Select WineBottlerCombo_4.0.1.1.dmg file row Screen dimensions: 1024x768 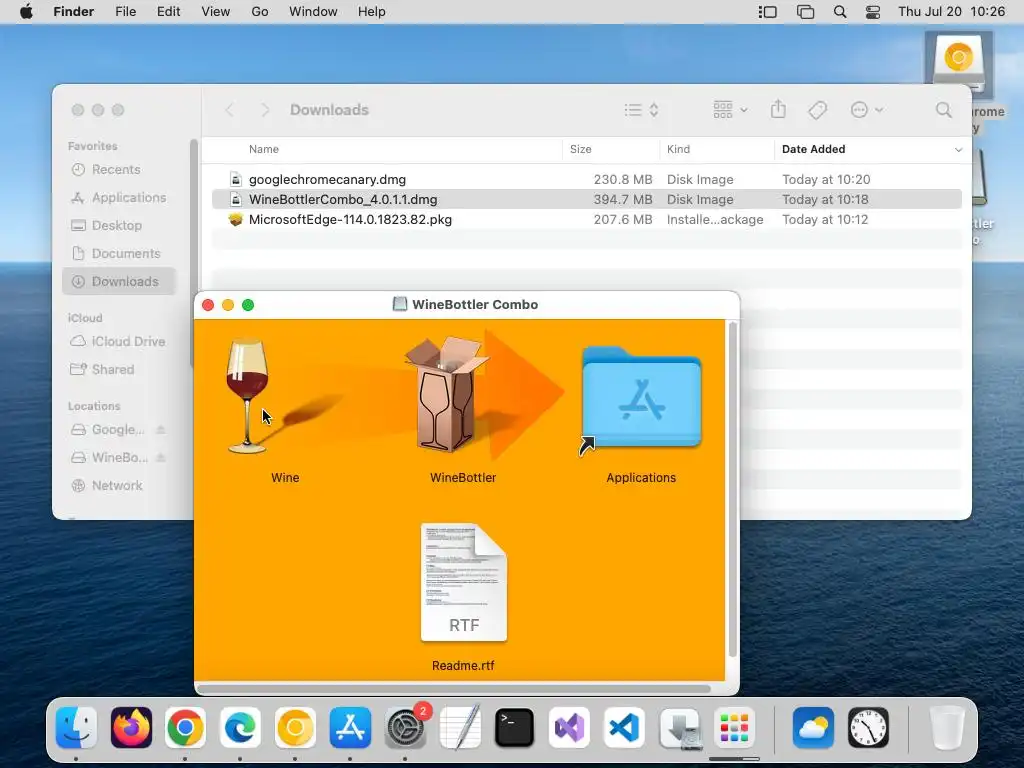pyautogui.click(x=586, y=199)
